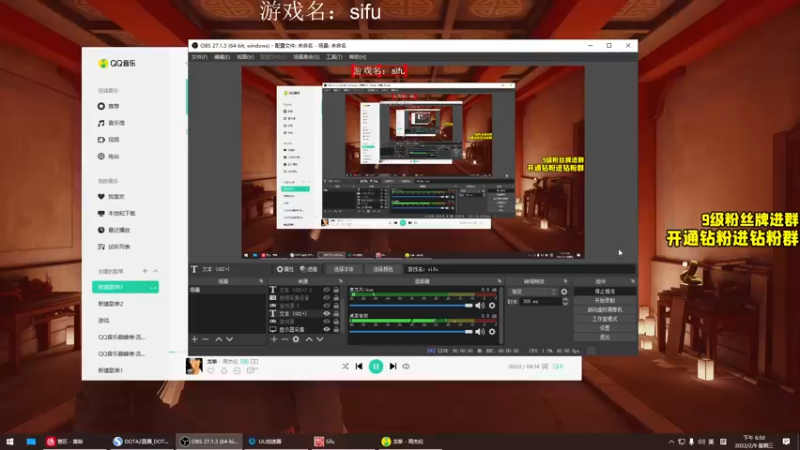This screenshot has height=450, width=800.
Task: Open OBS 场景集合(S) menu
Action: pos(306,57)
